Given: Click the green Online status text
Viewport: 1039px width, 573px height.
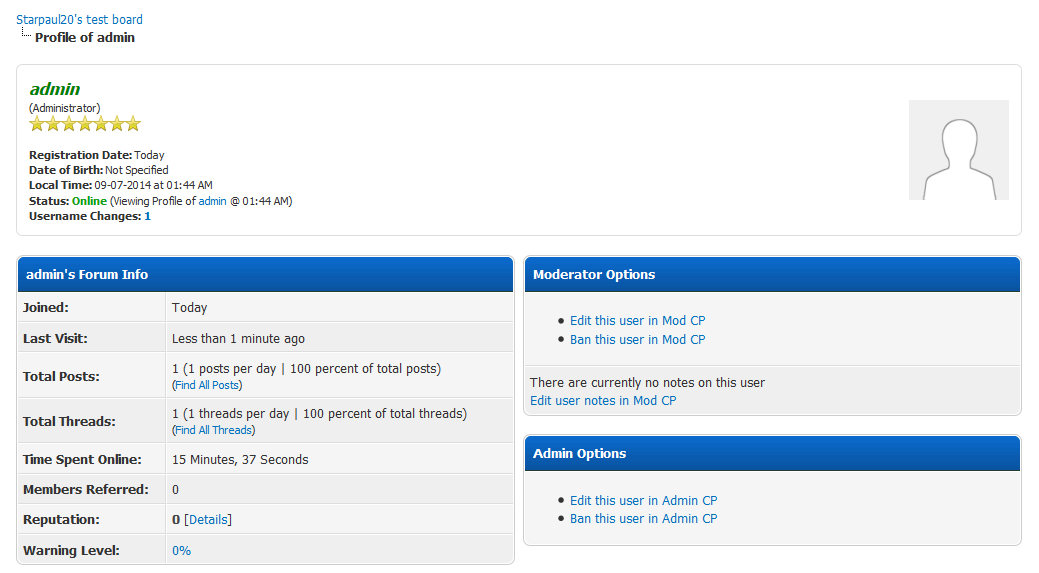Looking at the screenshot, I should 89,201.
